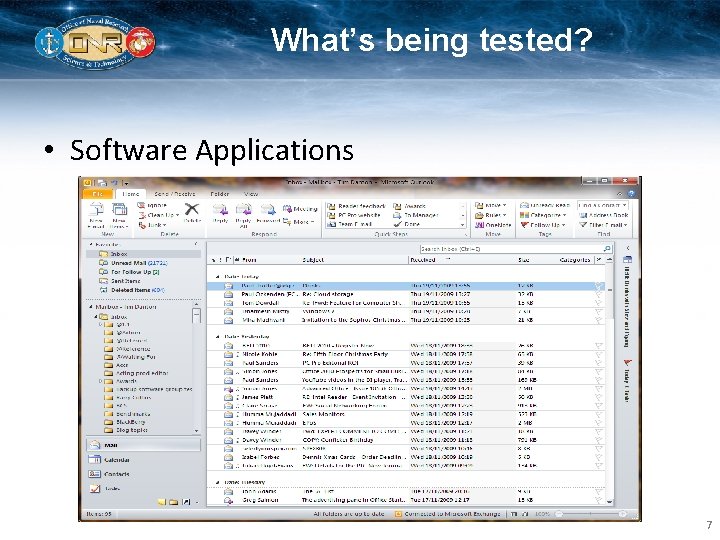
Task: Click the Outlook Help question mark icon
Action: click(x=631, y=194)
